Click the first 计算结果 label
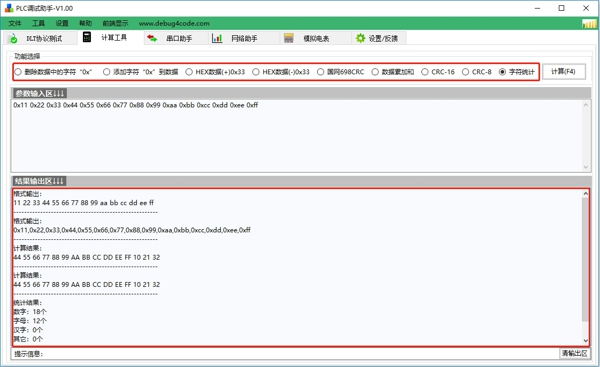 (x=28, y=248)
